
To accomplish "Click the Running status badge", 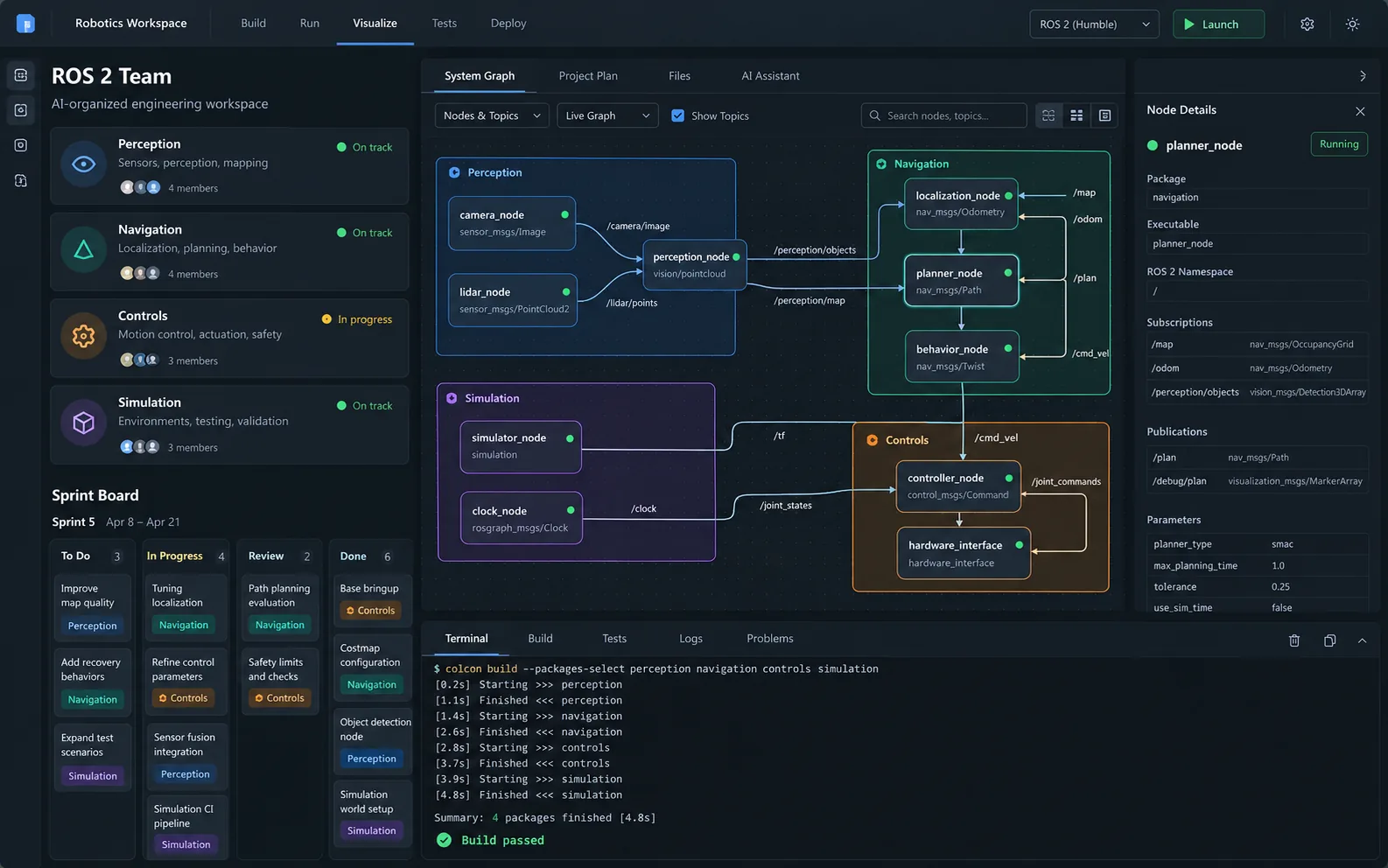I will [x=1339, y=144].
